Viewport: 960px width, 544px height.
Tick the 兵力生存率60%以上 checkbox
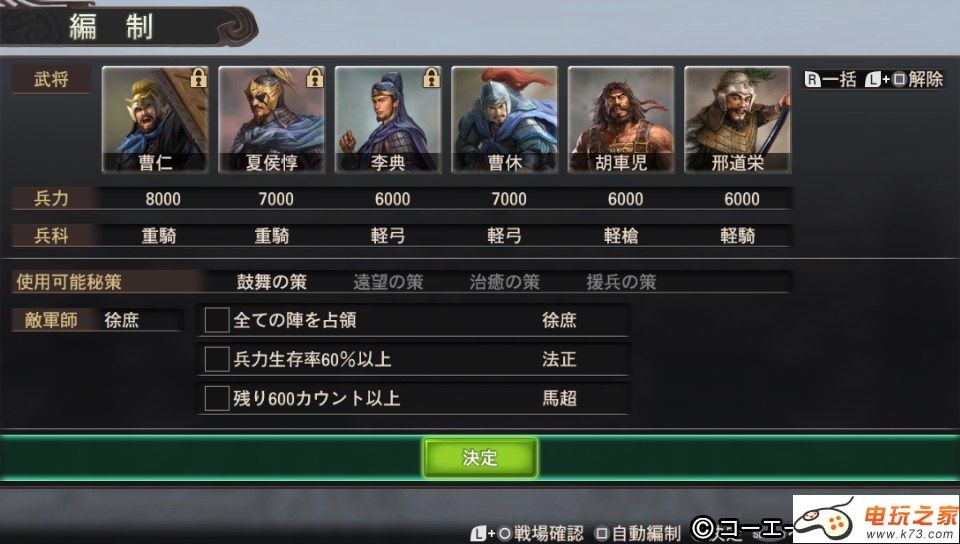point(217,359)
